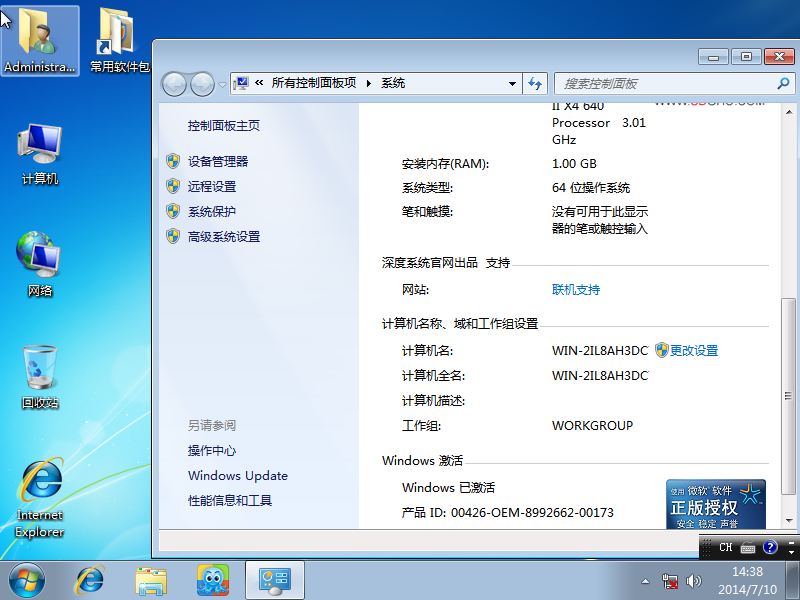The image size is (800, 600).
Task: Select the 1.00 GB RAM value
Action: click(x=574, y=163)
